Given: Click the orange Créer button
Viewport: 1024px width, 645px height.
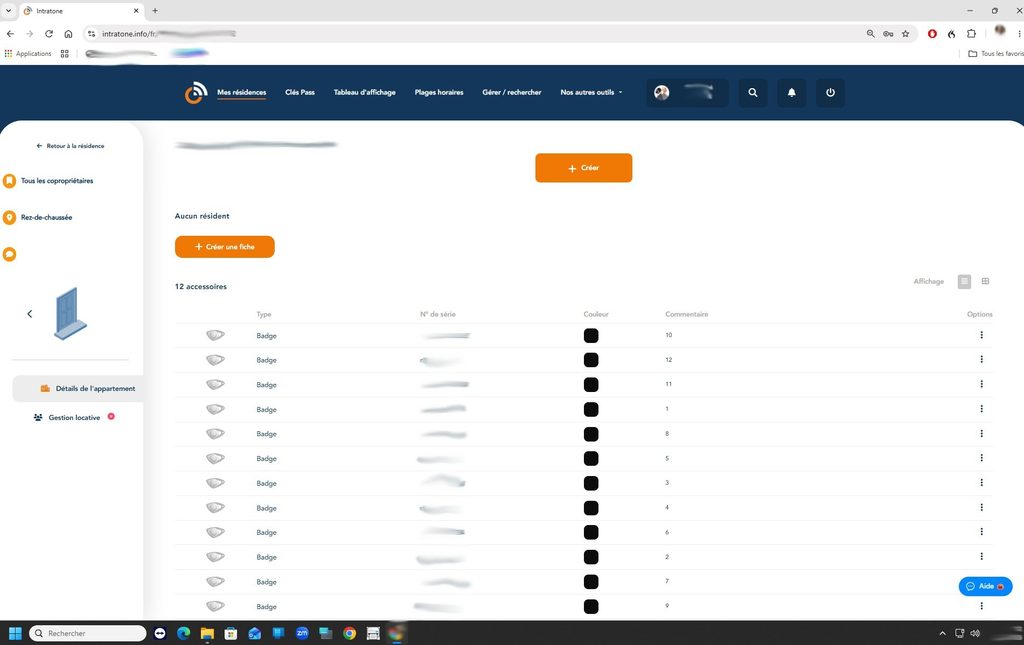Looking at the screenshot, I should [x=583, y=168].
